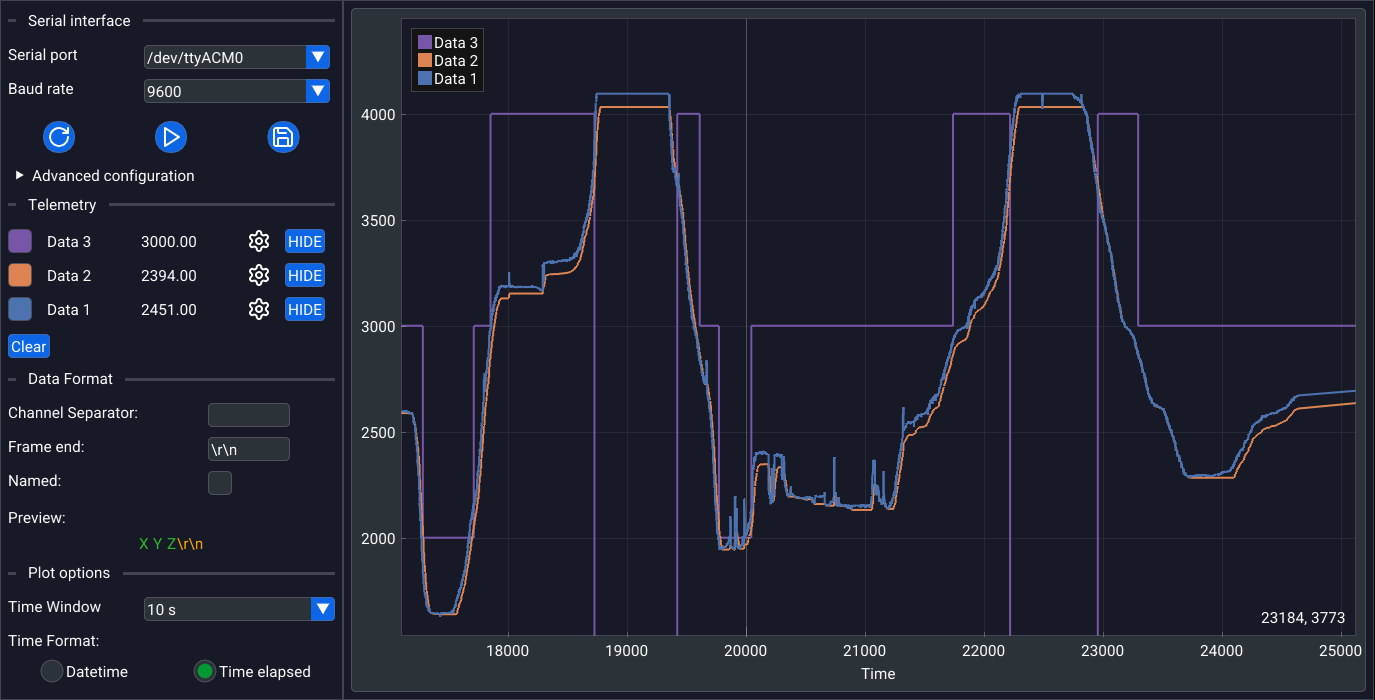Start serial acquisition with play button

[x=171, y=137]
